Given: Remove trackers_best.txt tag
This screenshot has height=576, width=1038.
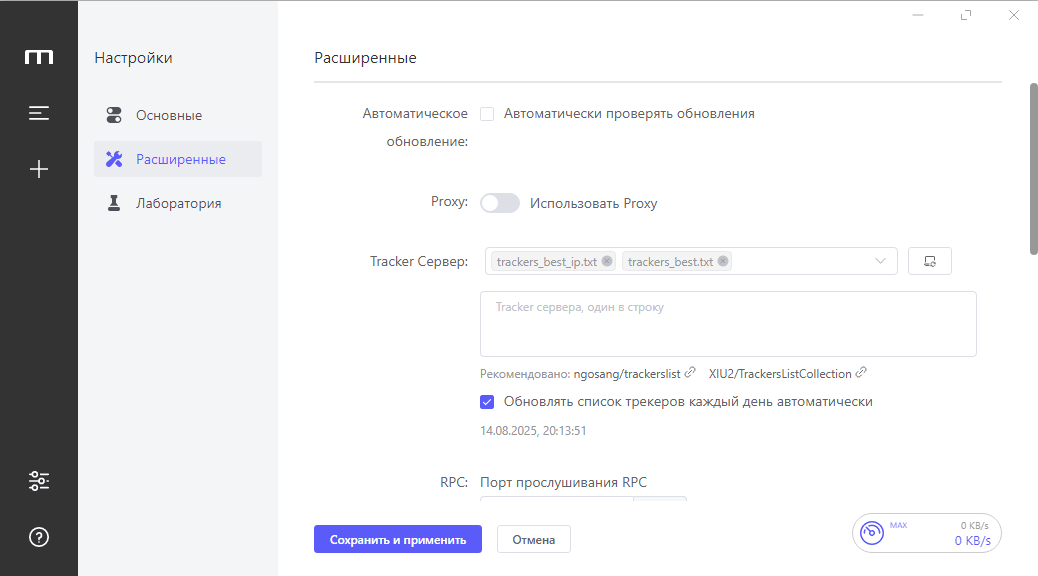Looking at the screenshot, I should (723, 261).
